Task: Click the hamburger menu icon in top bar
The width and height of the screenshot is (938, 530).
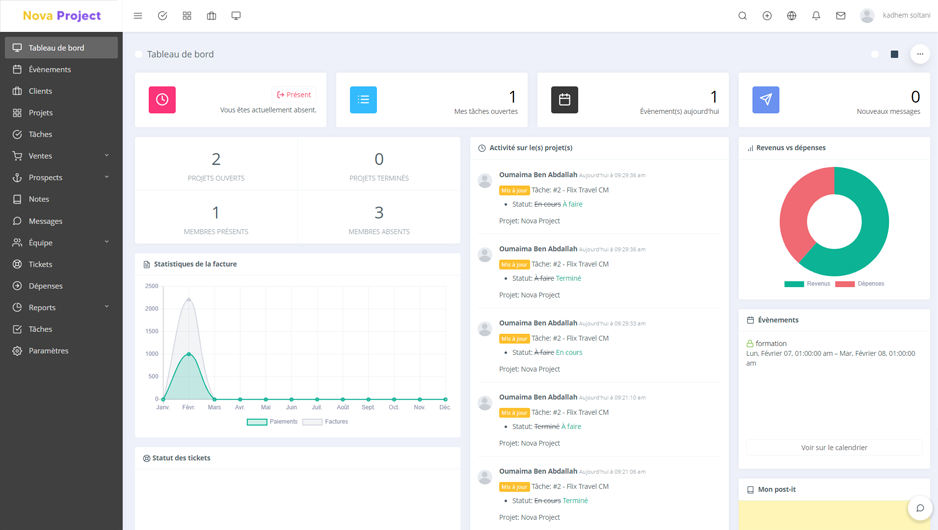Action: click(138, 16)
